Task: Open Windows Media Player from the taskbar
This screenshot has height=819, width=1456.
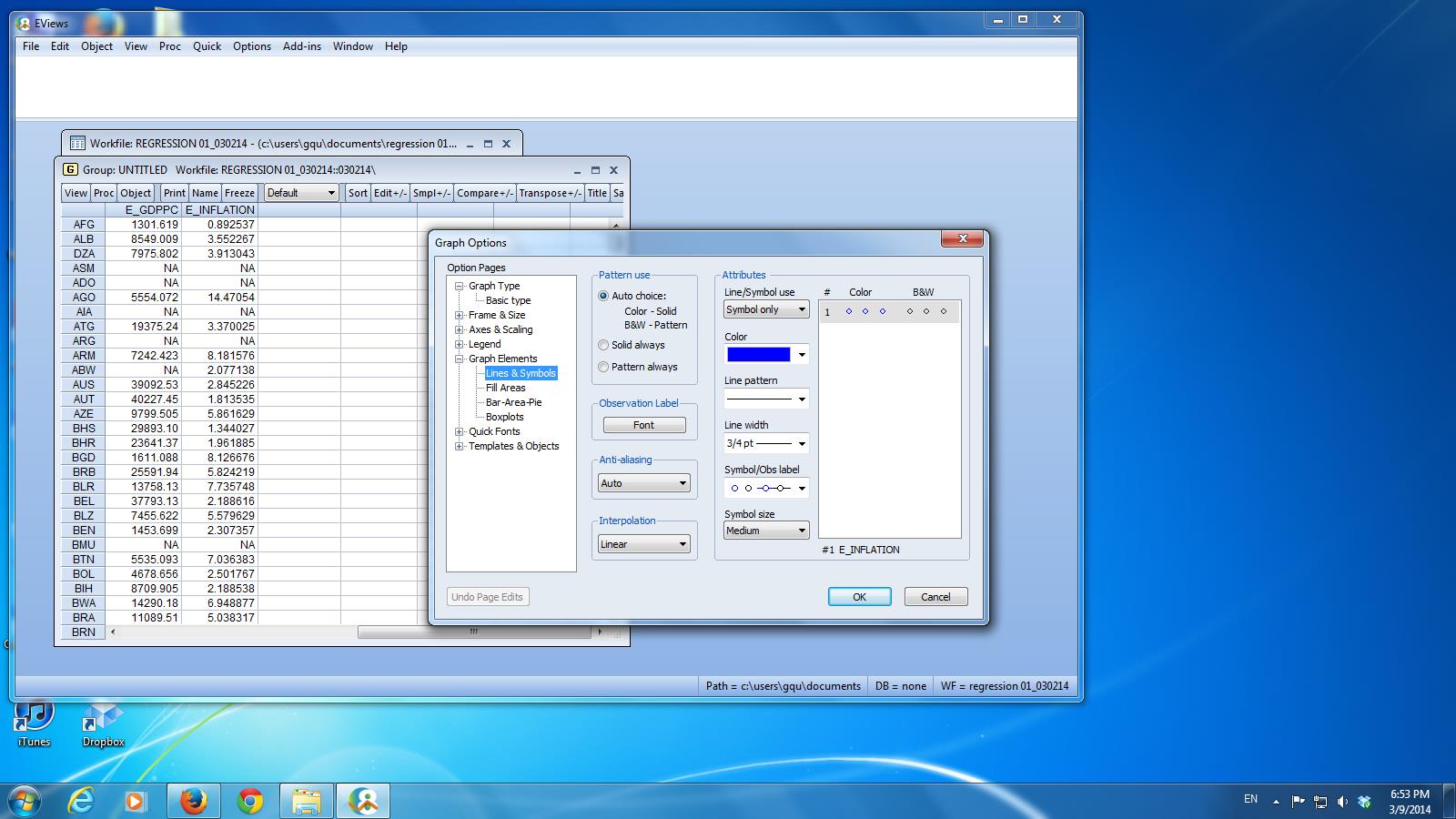Action: (136, 801)
